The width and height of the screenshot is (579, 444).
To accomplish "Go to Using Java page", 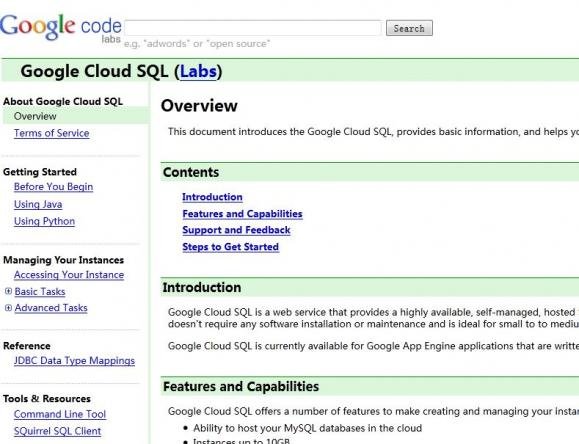I will (38, 204).
